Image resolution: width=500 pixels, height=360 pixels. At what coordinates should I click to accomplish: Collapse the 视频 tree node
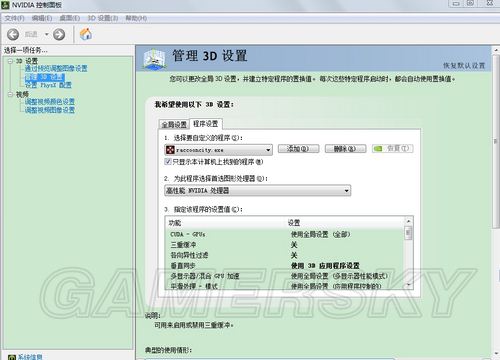tap(10, 94)
